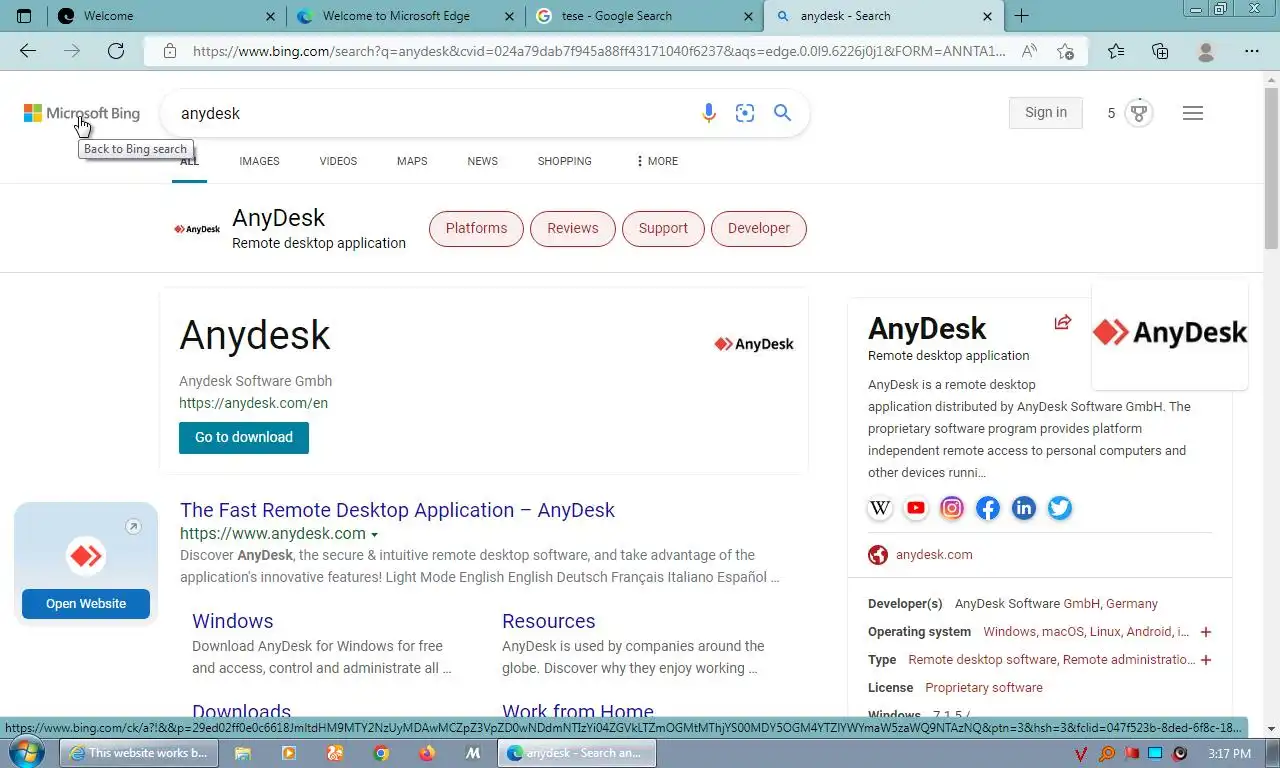Open a new browser tab
The image size is (1280, 768).
tap(1021, 16)
